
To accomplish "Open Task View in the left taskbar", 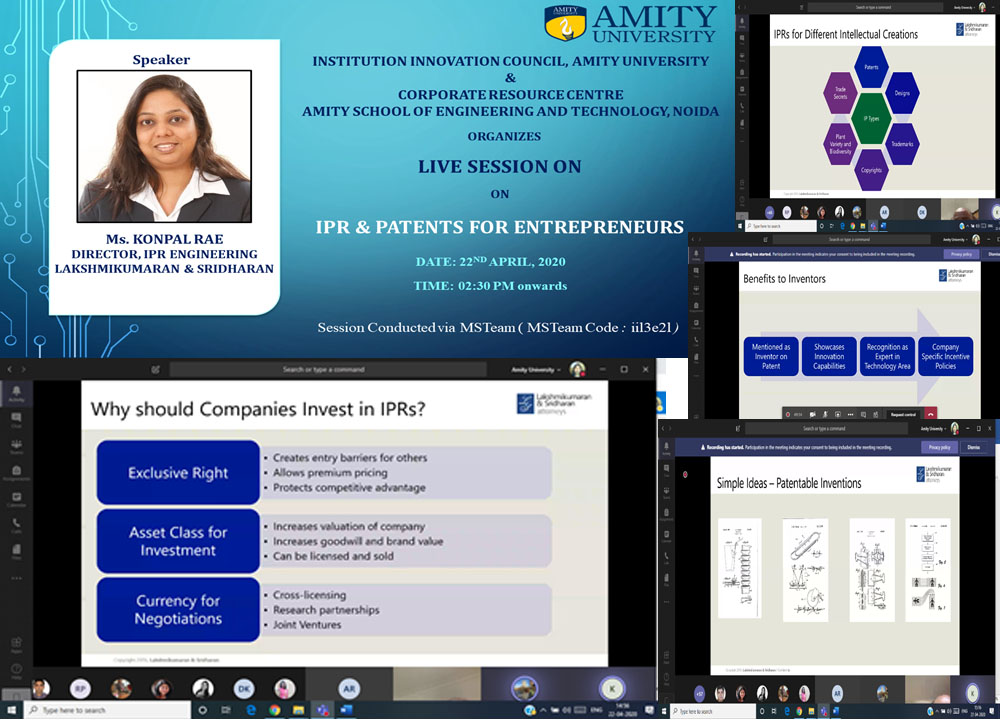I will (226, 710).
